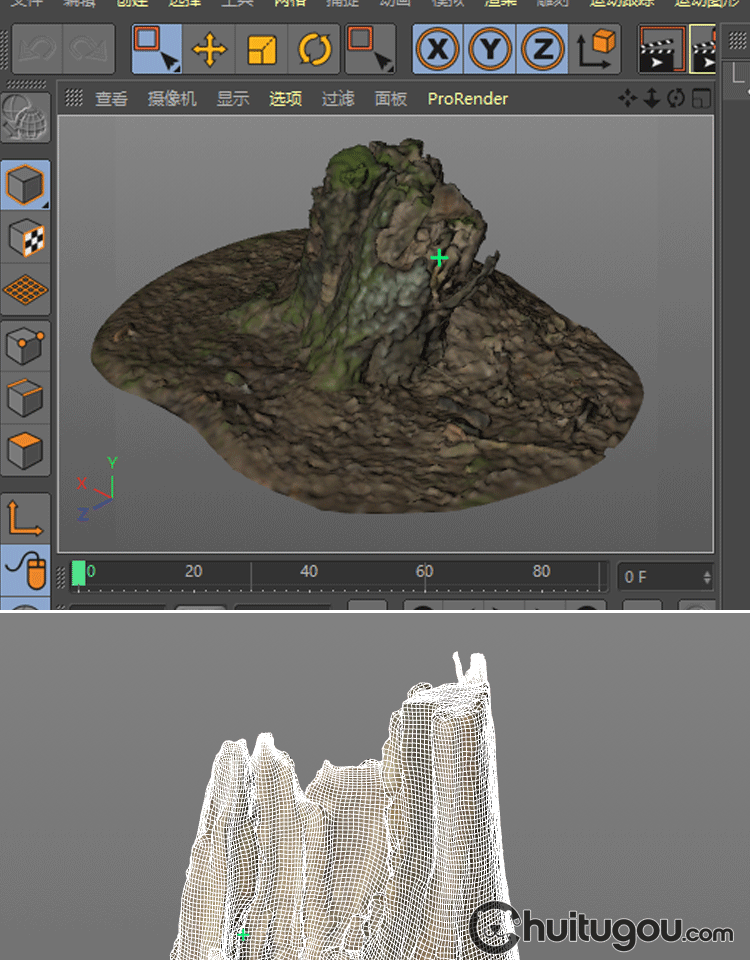This screenshot has width=750, height=960.
Task: Switch to Points mode
Action: pyautogui.click(x=26, y=346)
